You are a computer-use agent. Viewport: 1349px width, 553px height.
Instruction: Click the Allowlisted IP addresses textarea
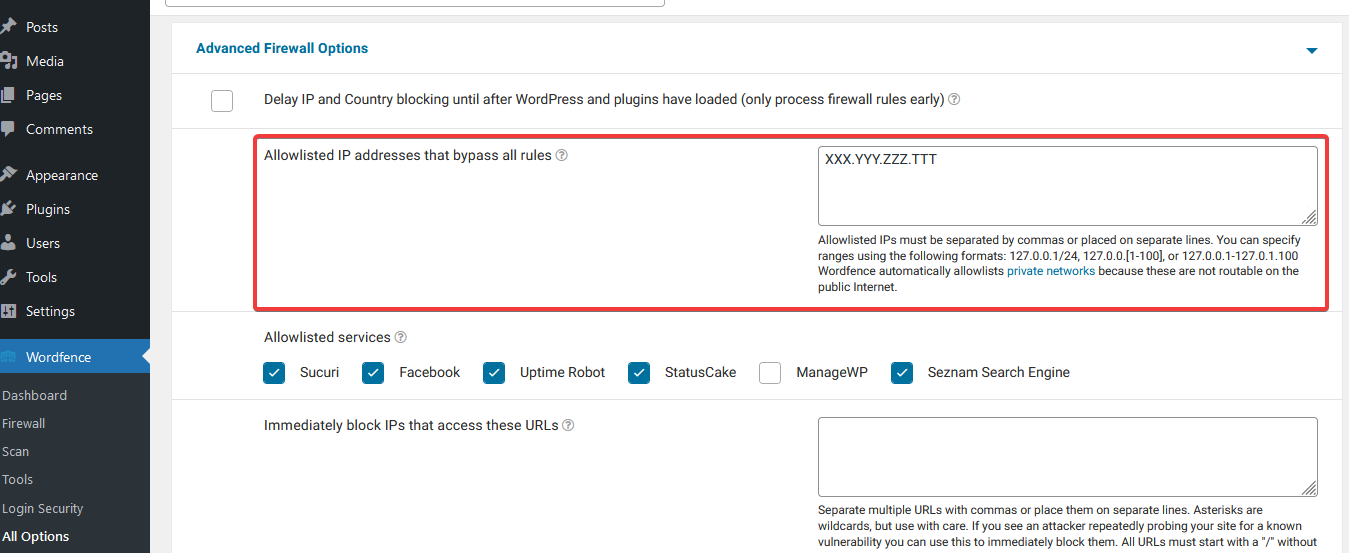click(1067, 186)
